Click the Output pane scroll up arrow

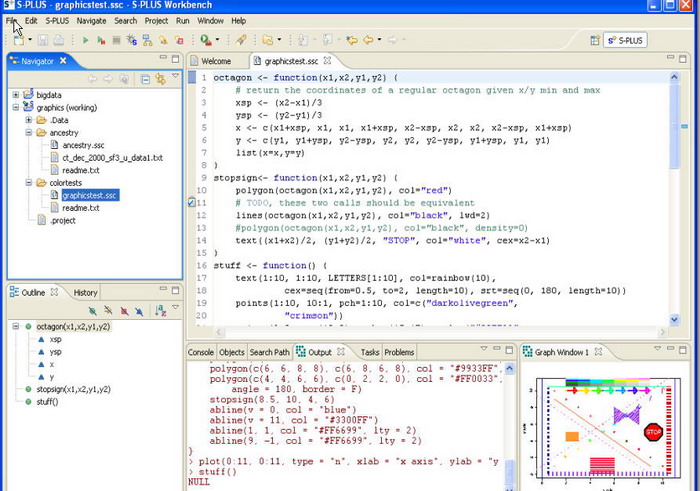click(509, 369)
